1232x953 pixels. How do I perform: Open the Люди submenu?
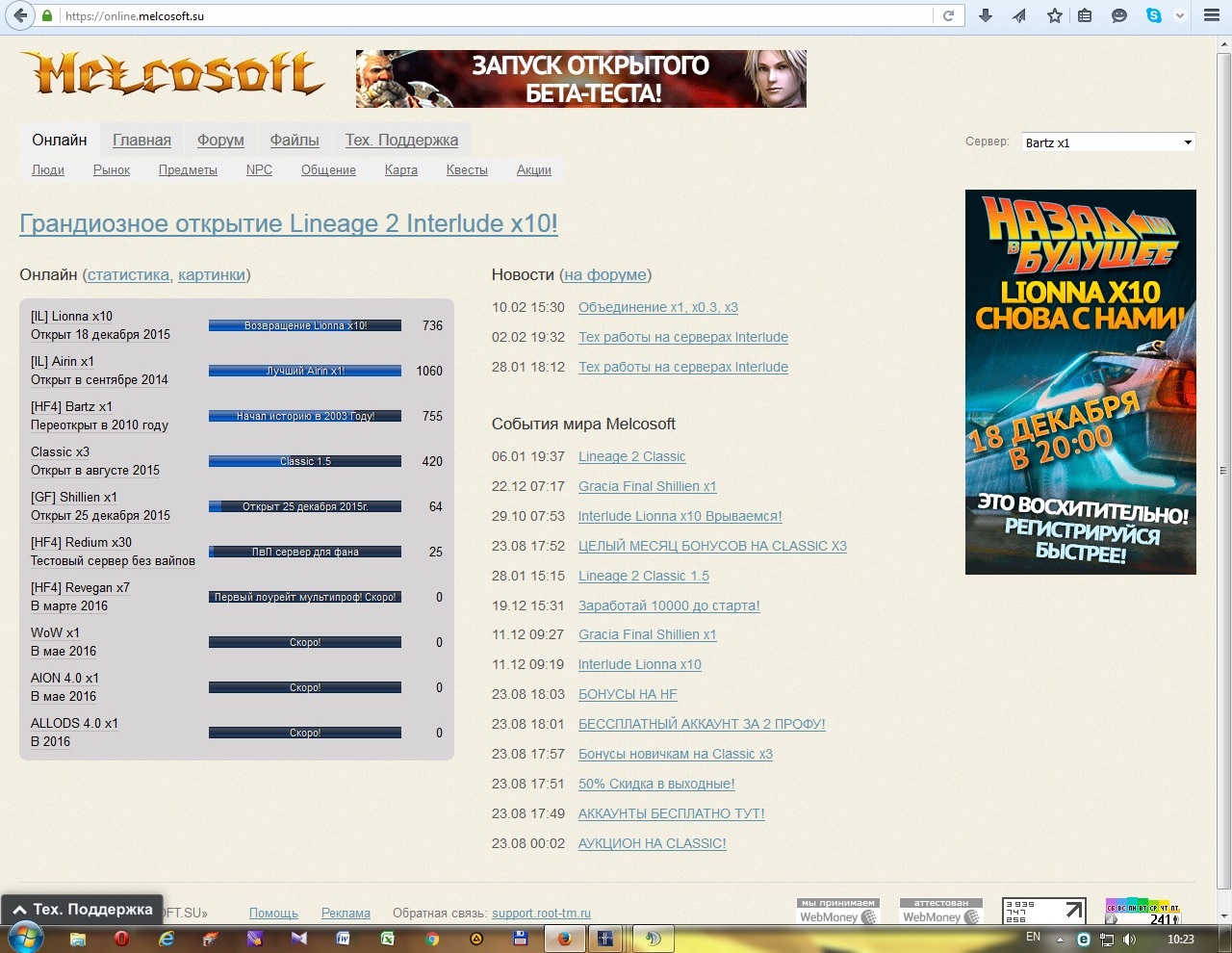click(48, 170)
